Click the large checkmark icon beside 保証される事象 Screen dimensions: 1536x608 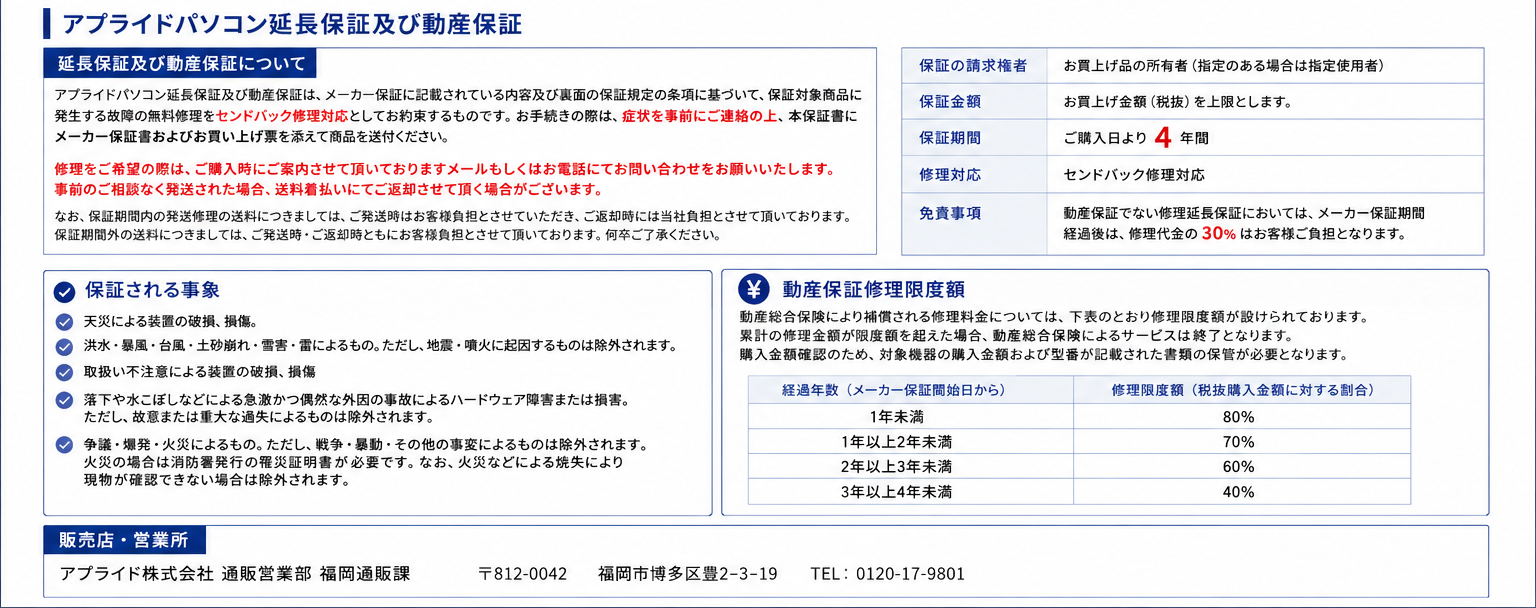coord(64,292)
